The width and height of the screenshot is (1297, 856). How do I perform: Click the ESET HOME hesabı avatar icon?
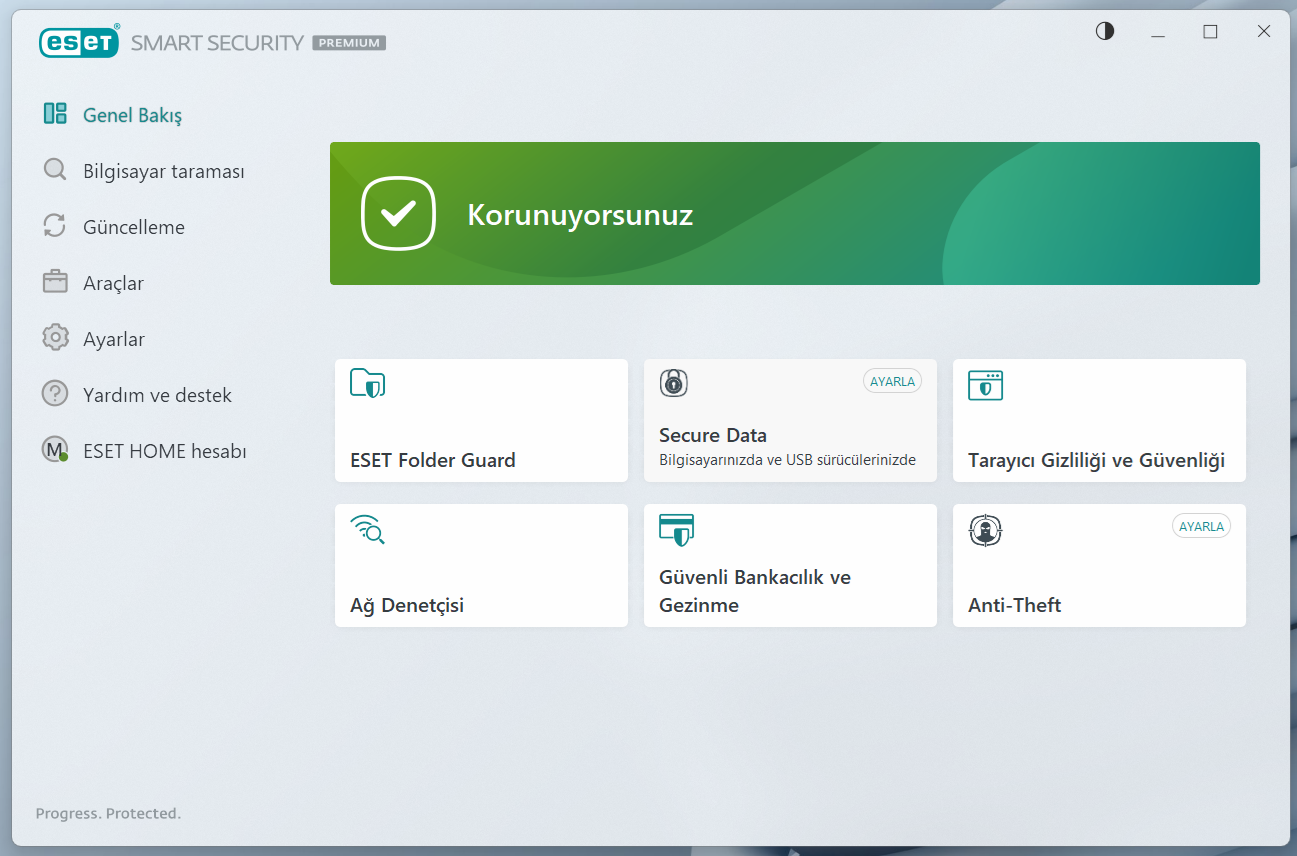point(55,450)
